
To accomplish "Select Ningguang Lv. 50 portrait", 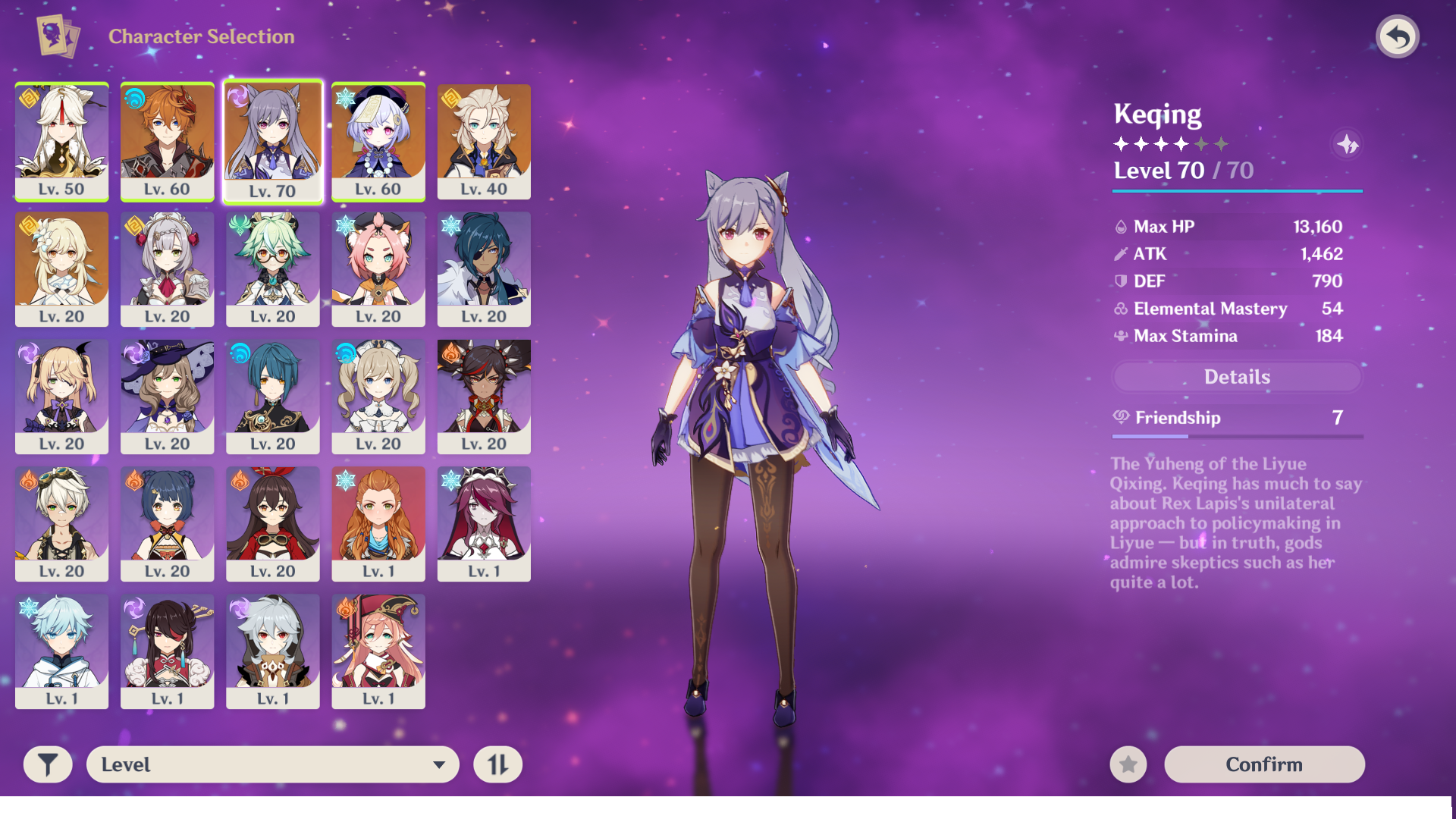I will 61,142.
